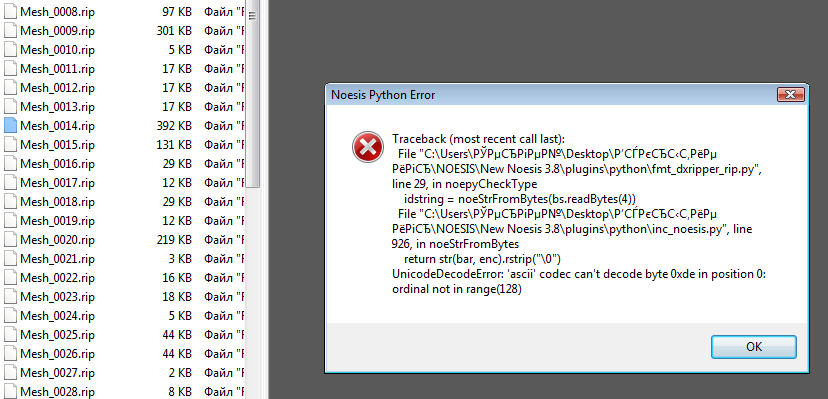
Task: Select file icon of Mesh_0023.rip
Action: [x=11, y=297]
